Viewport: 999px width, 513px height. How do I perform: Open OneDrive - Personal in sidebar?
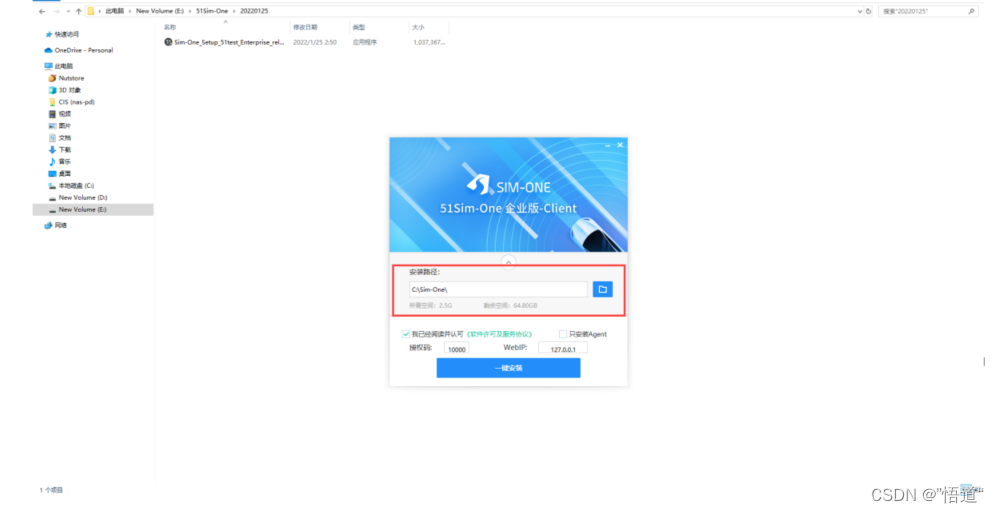(83, 50)
